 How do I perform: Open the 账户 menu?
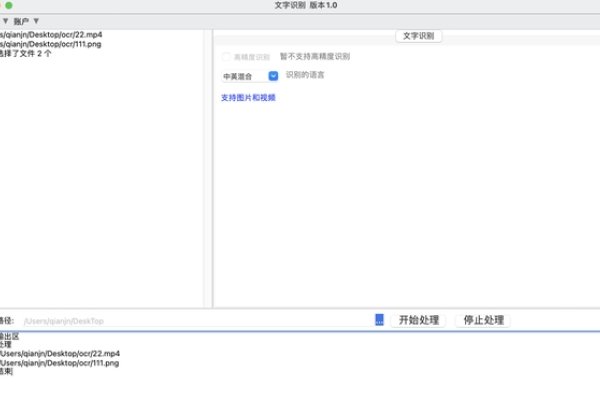tap(26, 21)
